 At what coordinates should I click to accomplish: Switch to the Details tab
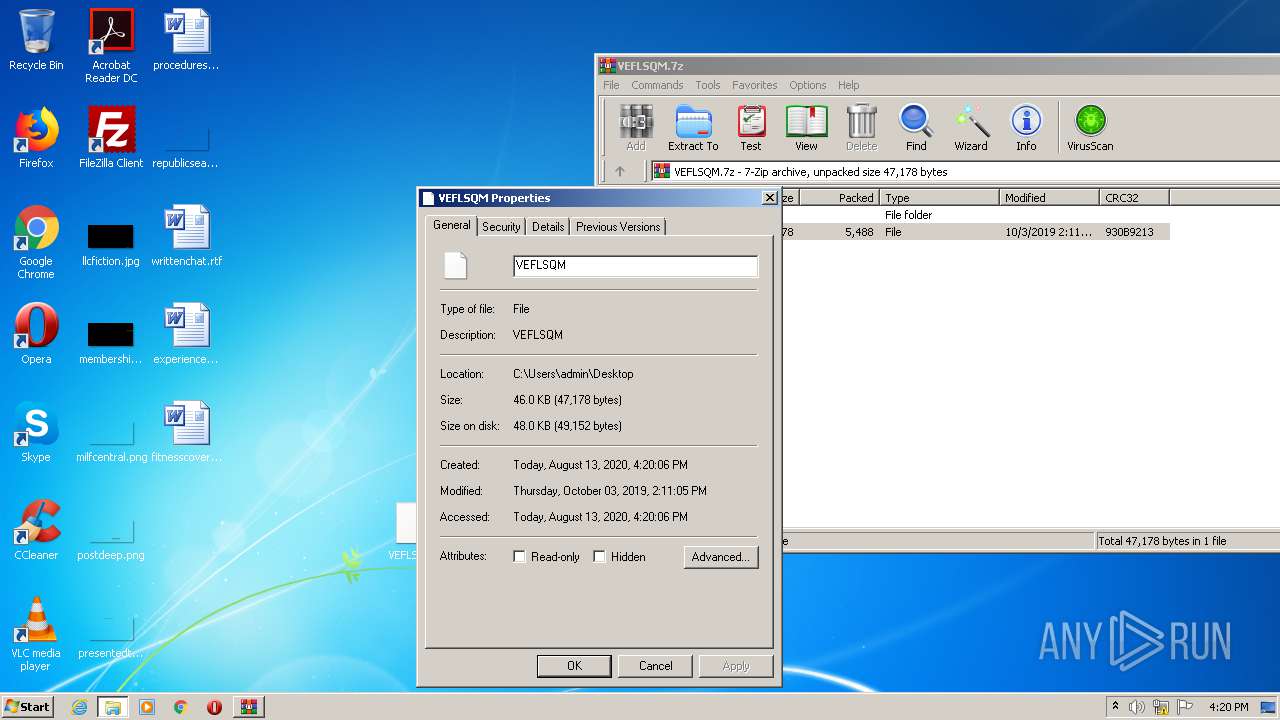[x=548, y=227]
